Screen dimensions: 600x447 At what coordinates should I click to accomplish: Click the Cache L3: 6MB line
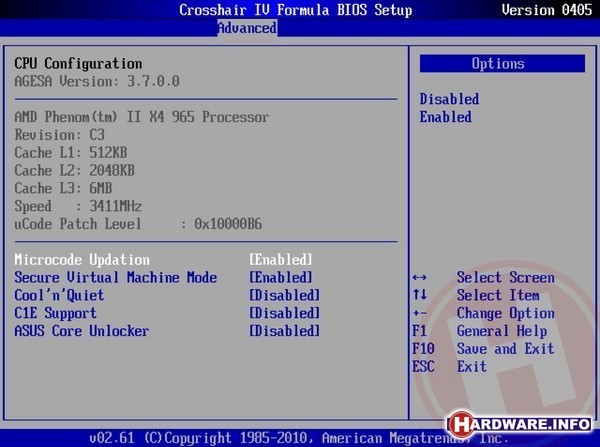(x=63, y=188)
